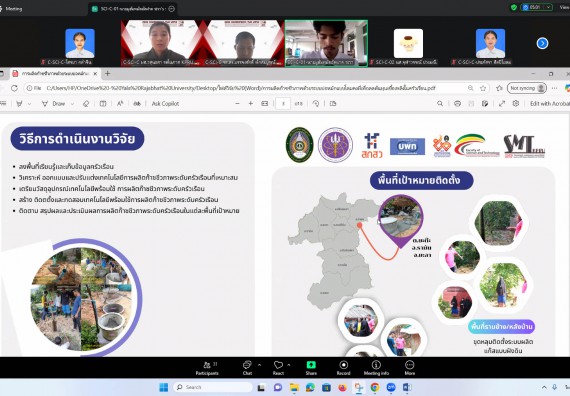Image resolution: width=570 pixels, height=396 pixels.
Task: Rotate the PDF page
Action: (x=316, y=104)
